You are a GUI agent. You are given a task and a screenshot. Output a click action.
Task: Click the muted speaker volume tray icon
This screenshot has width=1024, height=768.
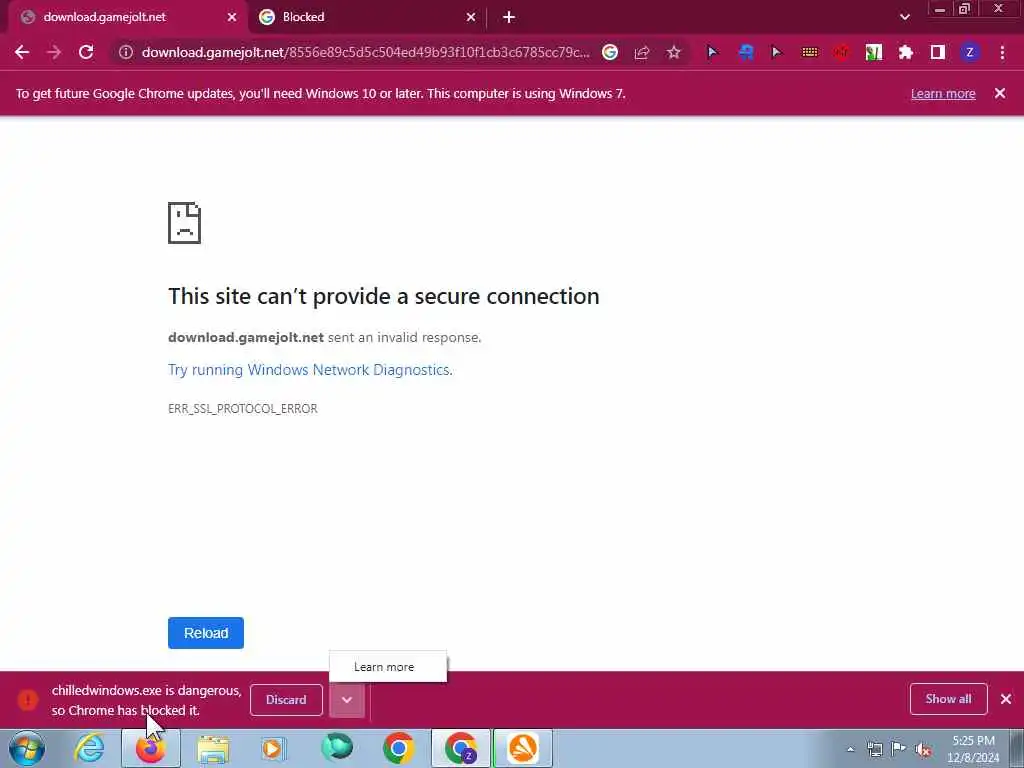tap(923, 749)
